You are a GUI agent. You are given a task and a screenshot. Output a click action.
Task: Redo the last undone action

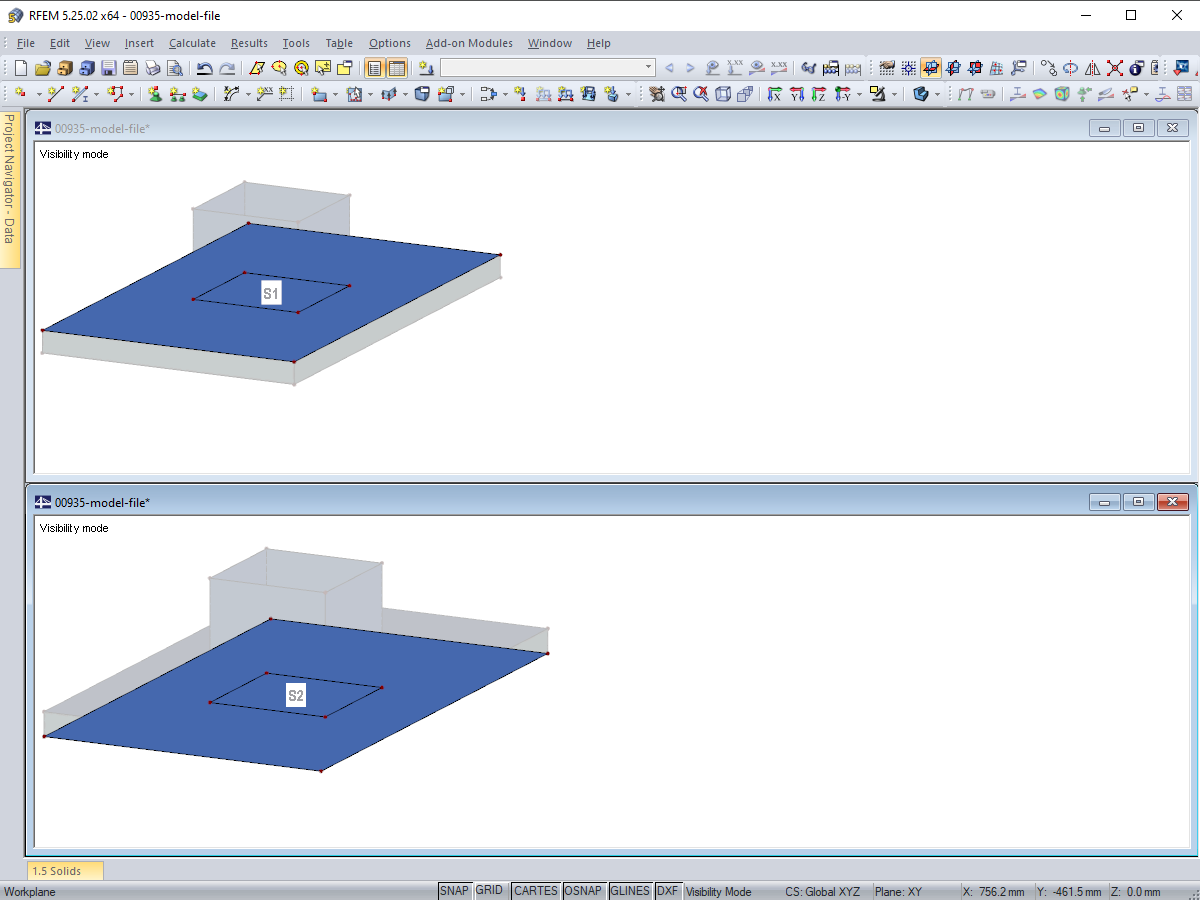point(227,68)
